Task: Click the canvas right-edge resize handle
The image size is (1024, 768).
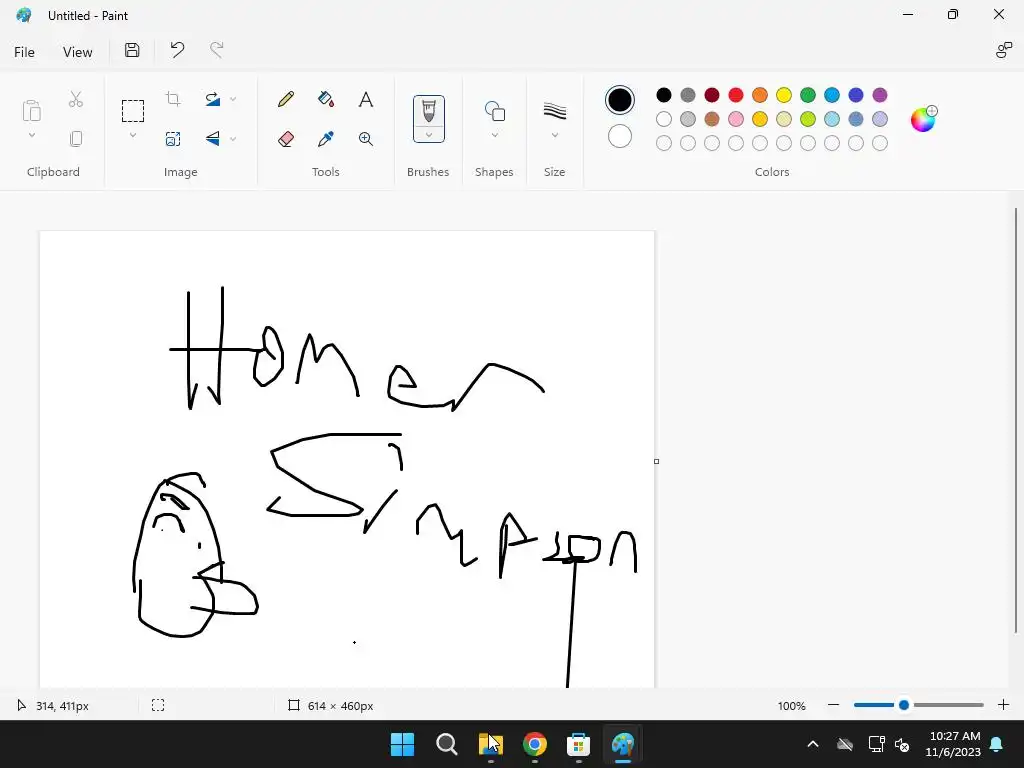Action: (x=656, y=462)
